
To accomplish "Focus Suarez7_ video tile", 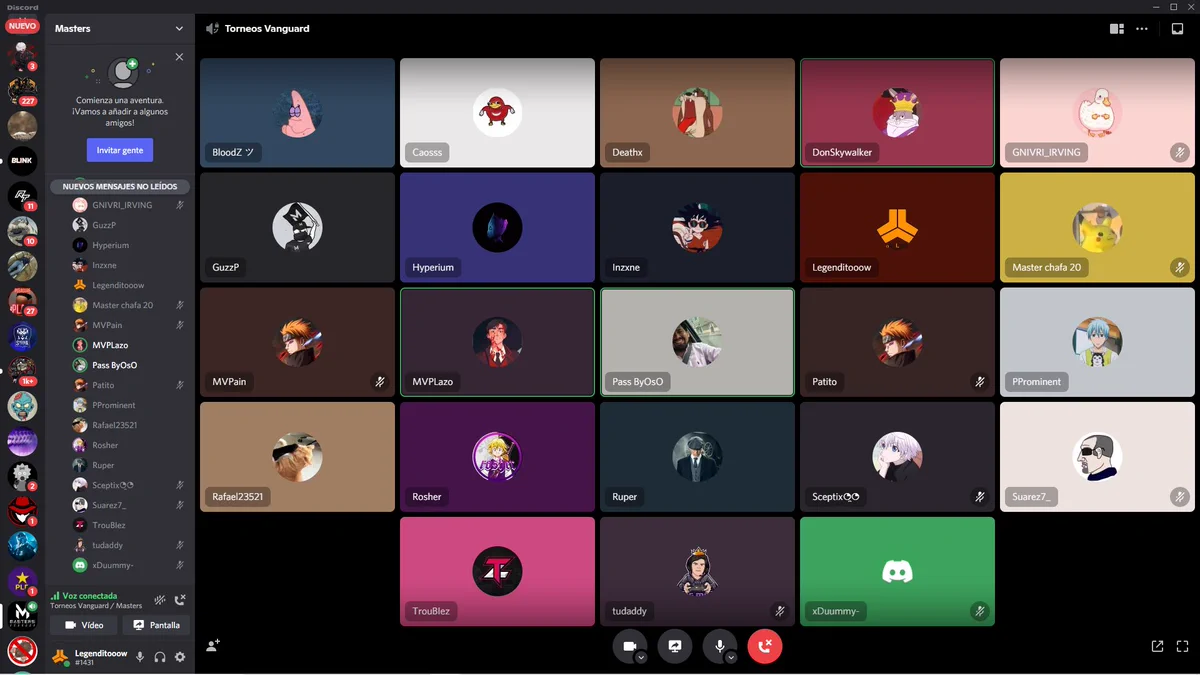I will [x=1097, y=457].
